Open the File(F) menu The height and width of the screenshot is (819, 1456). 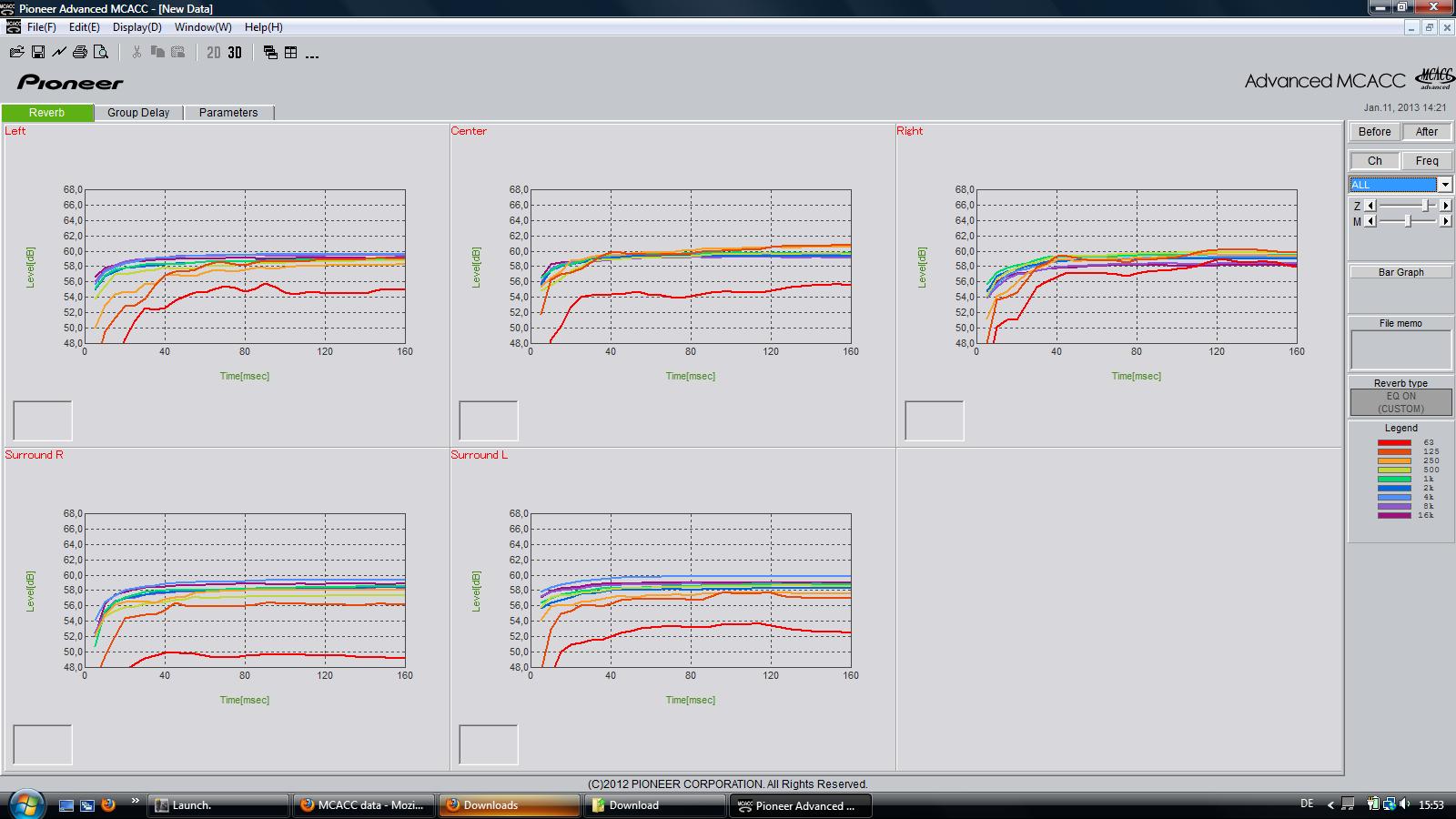coord(41,27)
